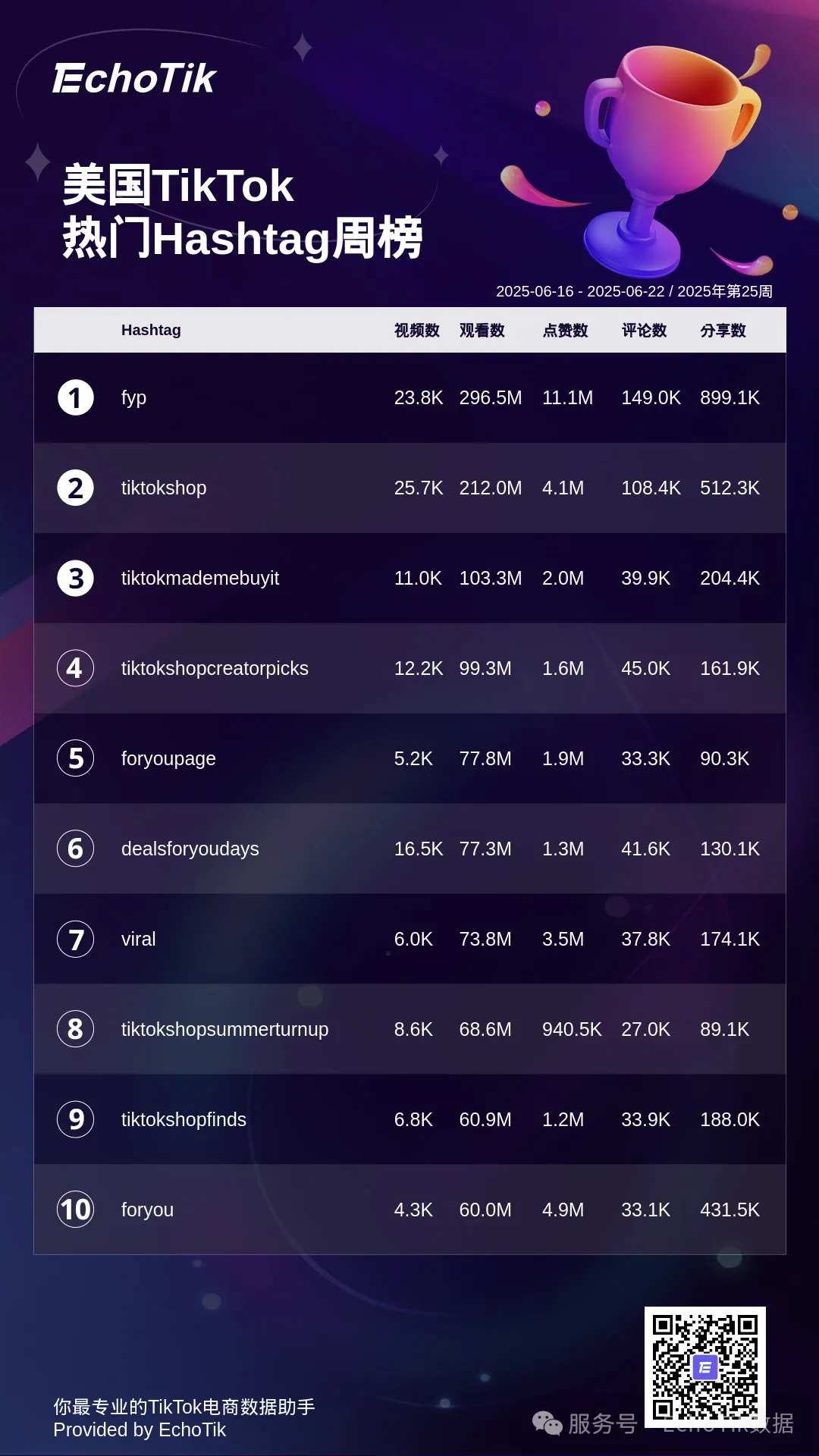Viewport: 819px width, 1456px height.
Task: Select the dealsforyoudays hashtag name
Action: click(190, 849)
